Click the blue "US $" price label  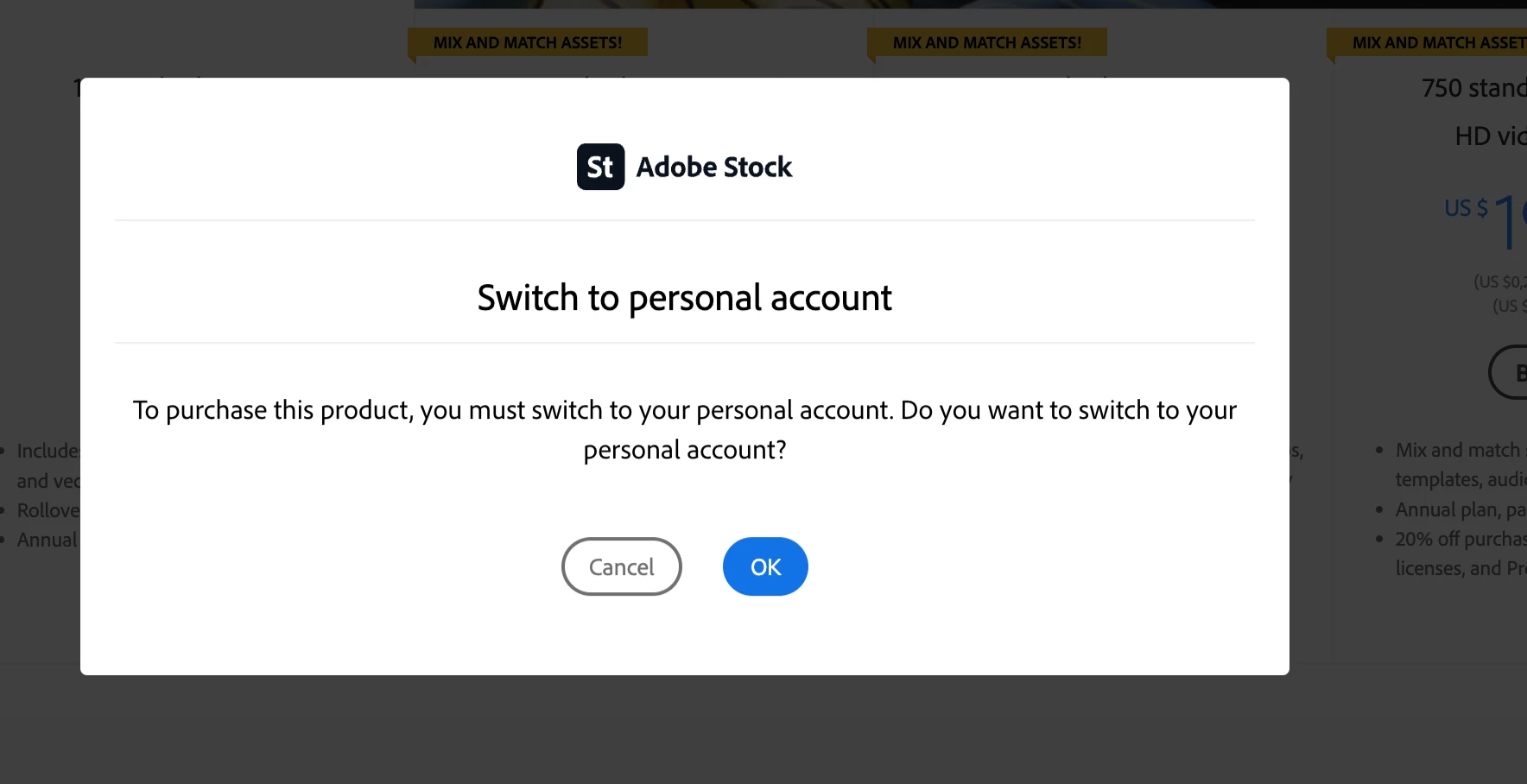1467,208
